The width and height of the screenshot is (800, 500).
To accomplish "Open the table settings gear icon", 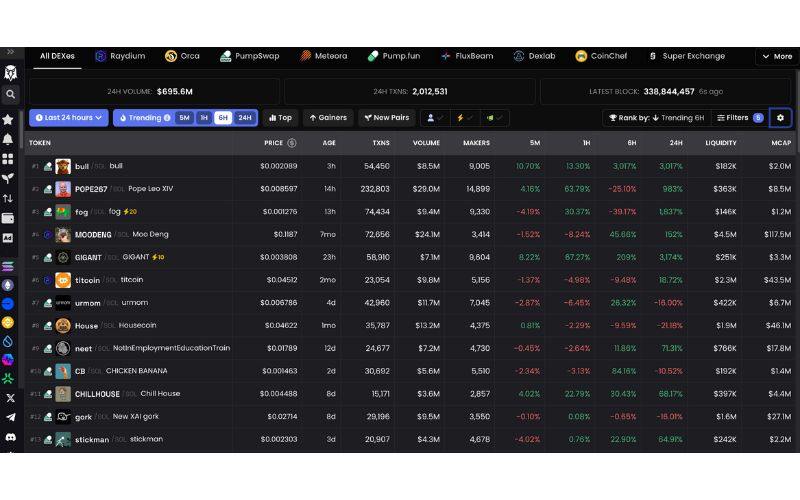I will pos(780,118).
